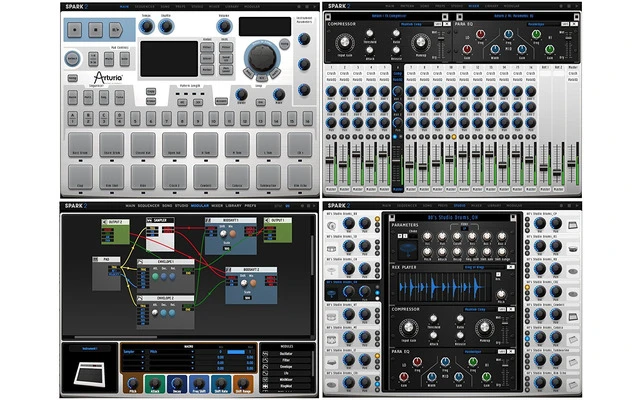Select the Lfo module icon in Modules list
The width and height of the screenshot is (640, 400).
point(265,373)
